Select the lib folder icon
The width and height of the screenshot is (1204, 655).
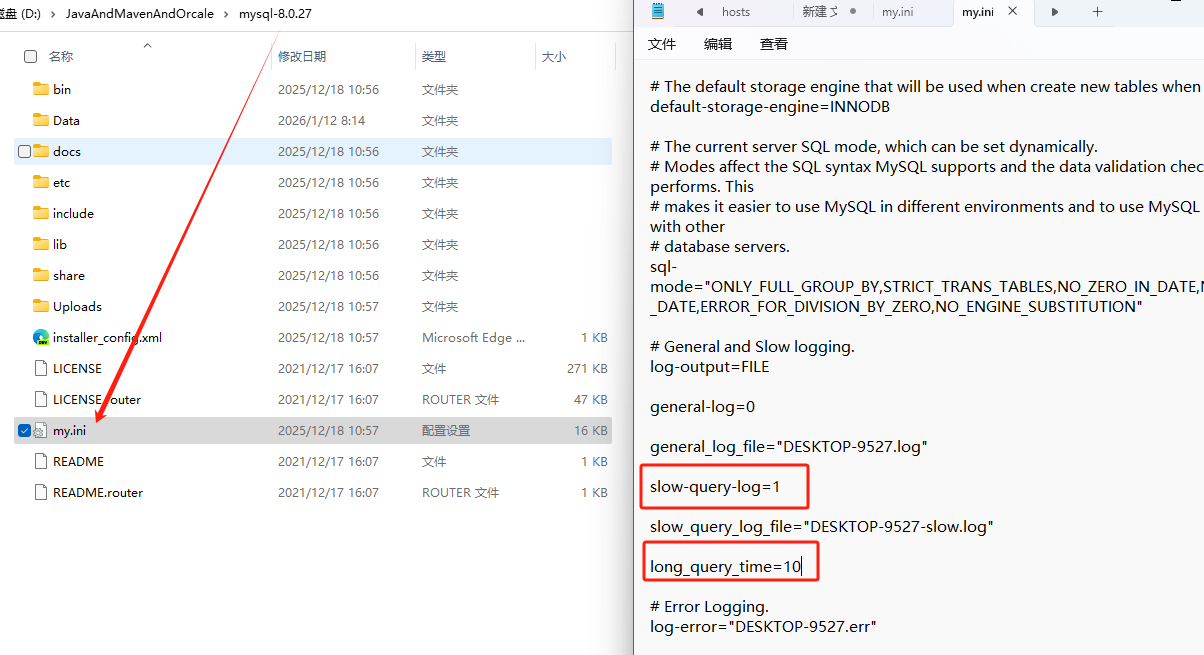coord(41,244)
